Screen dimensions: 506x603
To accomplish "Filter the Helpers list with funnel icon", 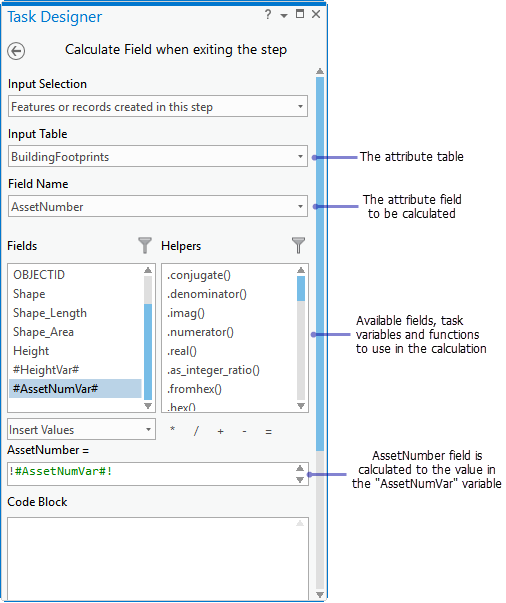I will click(298, 245).
